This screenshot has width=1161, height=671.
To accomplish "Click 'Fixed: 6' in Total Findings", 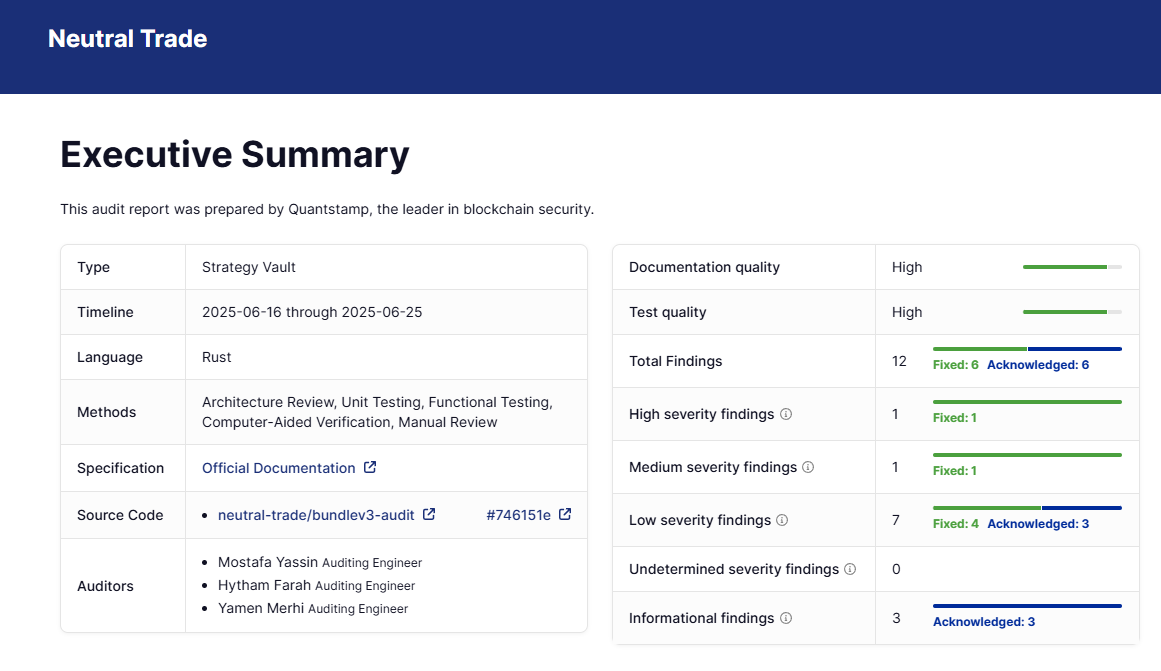I will [955, 365].
